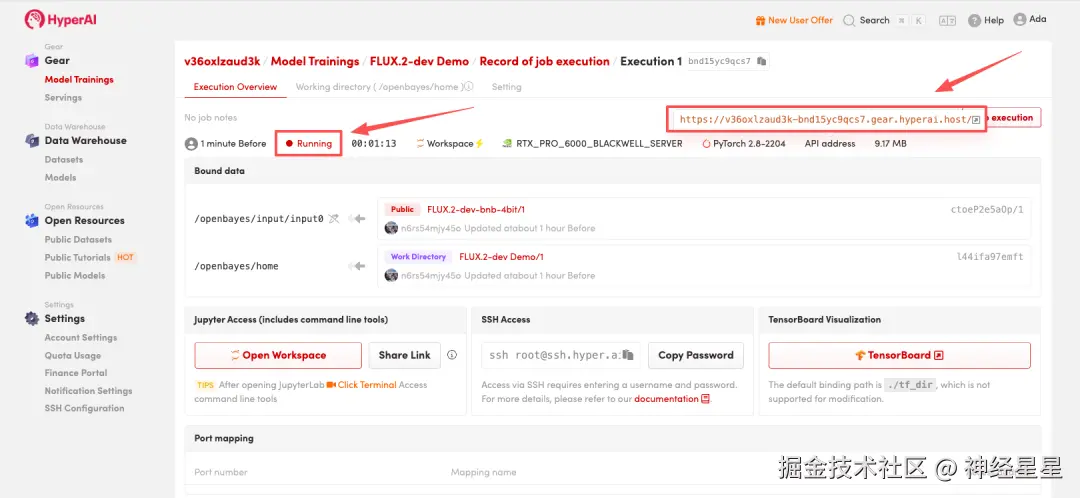Click the video camera icon before Click Terminal
The image size is (1080, 498).
pos(331,384)
